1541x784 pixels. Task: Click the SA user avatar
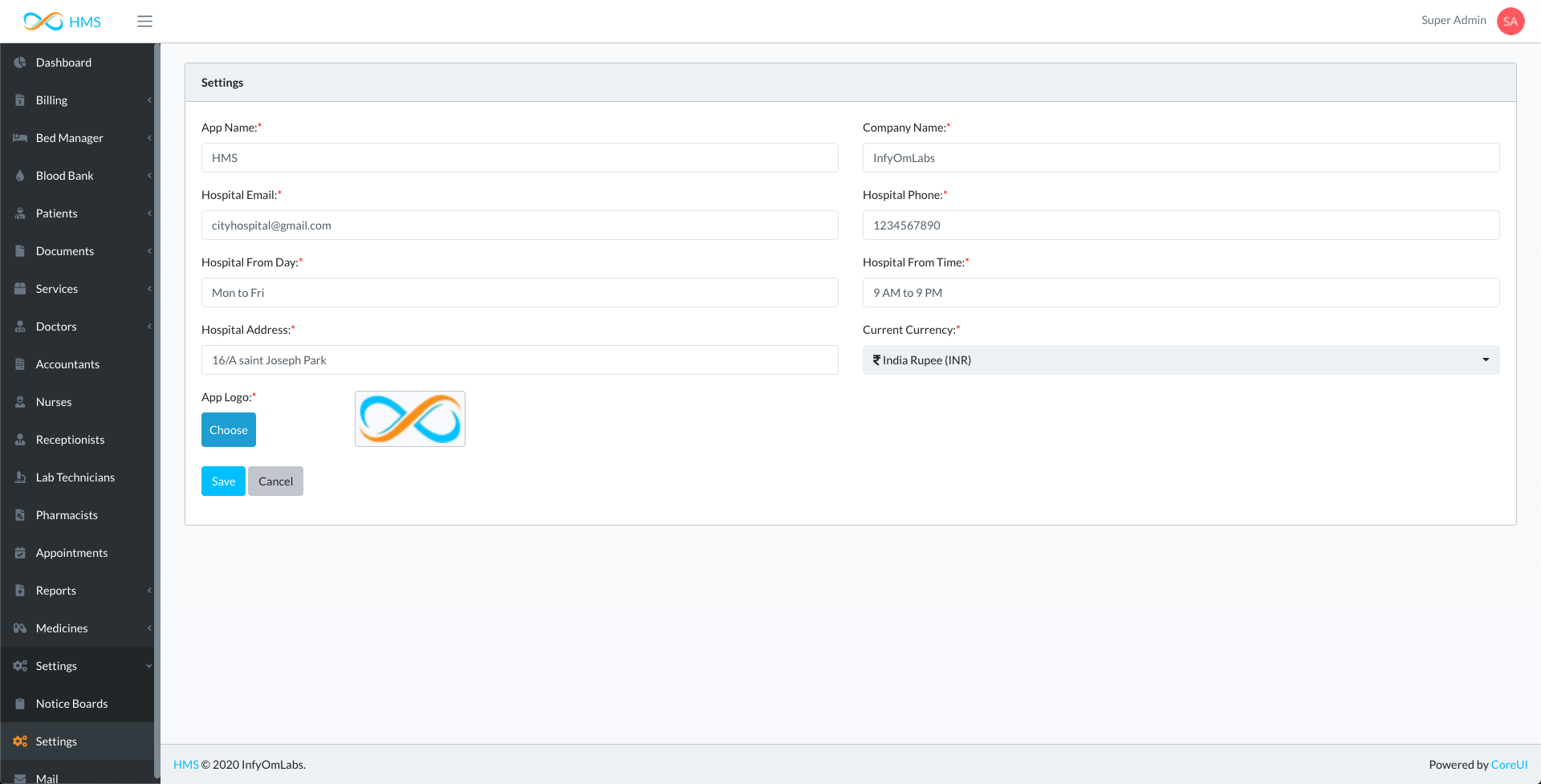(x=1510, y=22)
